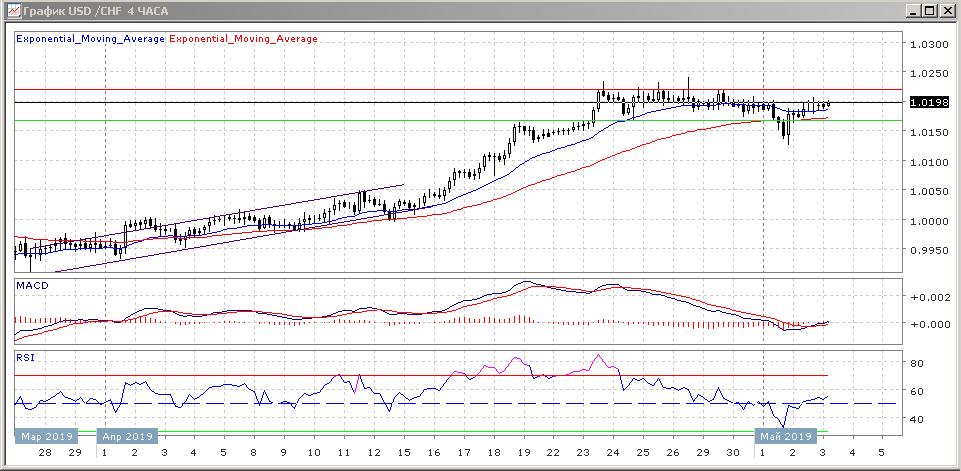Click the current price tag 1.0198
This screenshot has height=471, width=961.
click(929, 102)
